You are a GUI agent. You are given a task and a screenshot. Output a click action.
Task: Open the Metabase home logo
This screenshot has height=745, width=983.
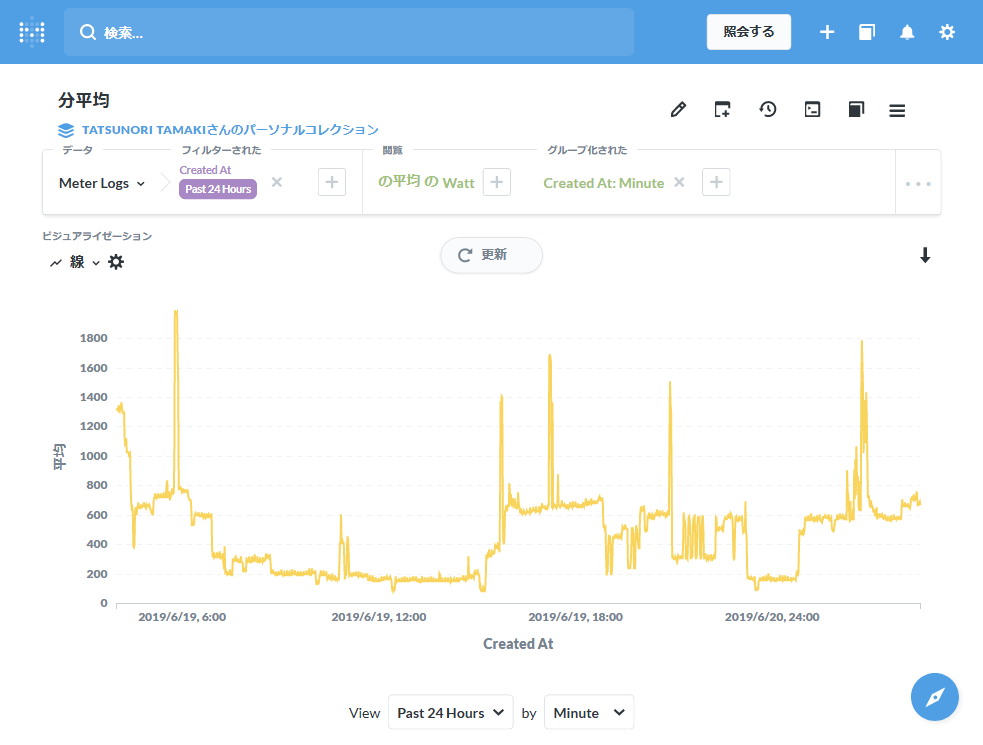(x=32, y=33)
